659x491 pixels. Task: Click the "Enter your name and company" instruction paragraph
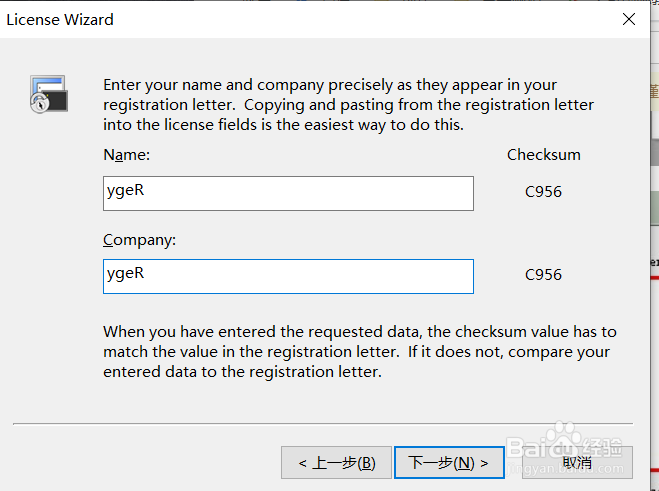(350, 105)
